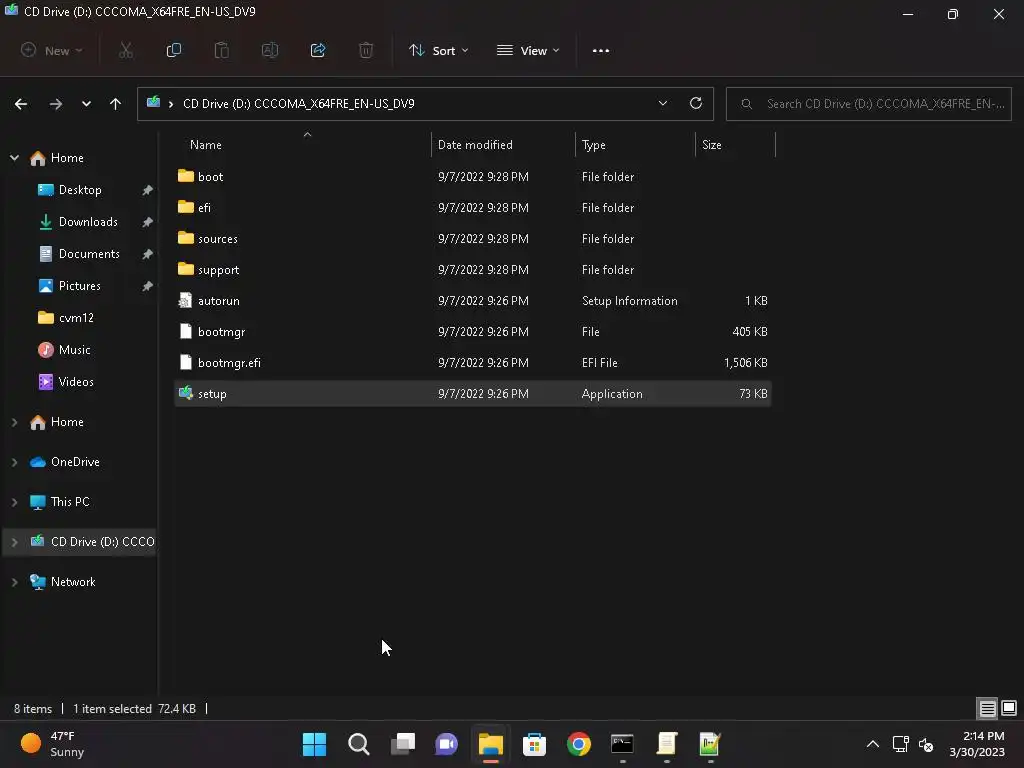Select the setup application icon
Viewport: 1024px width, 768px height.
click(185, 393)
